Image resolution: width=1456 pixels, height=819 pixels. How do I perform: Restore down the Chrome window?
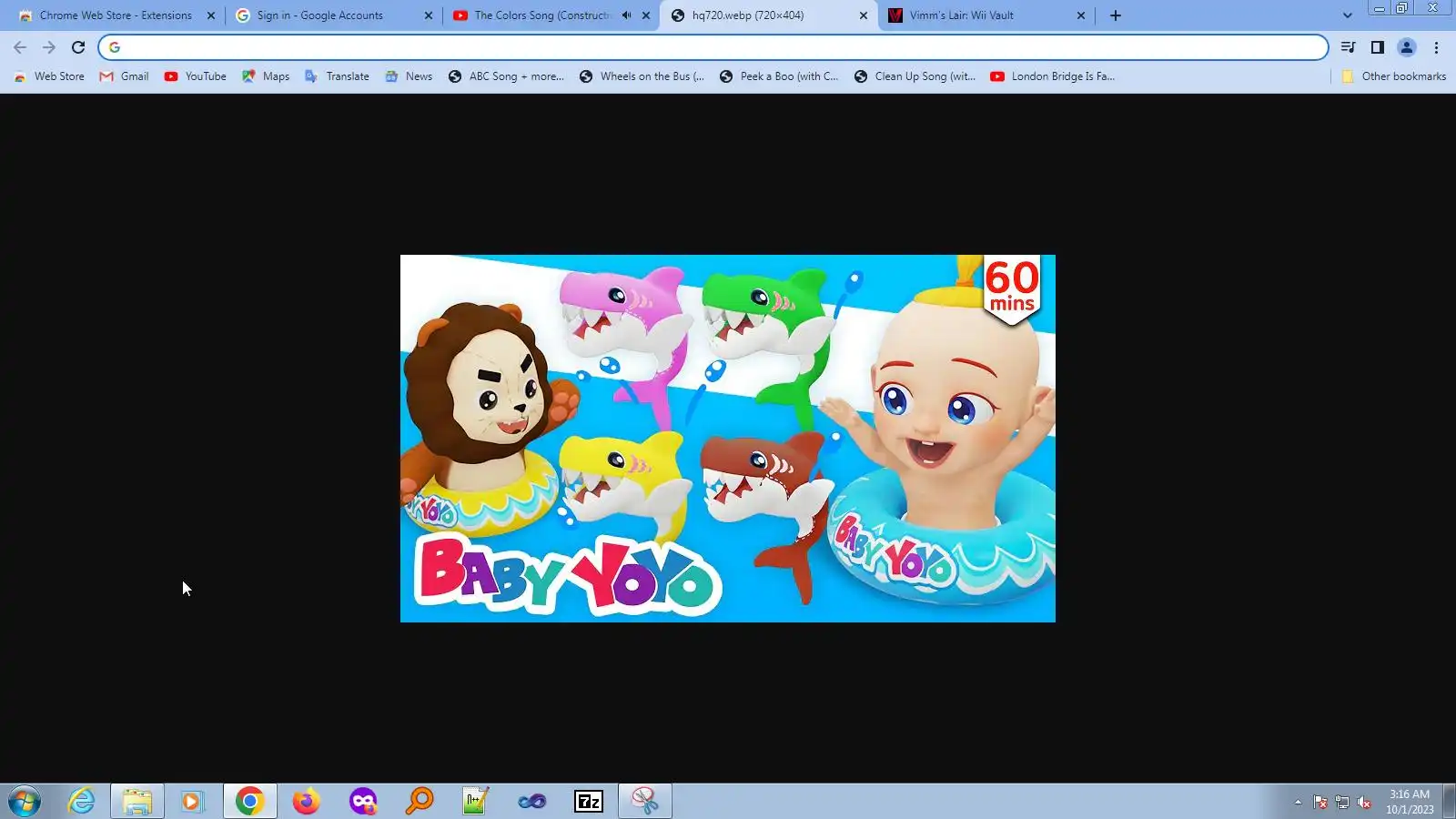point(1402,8)
